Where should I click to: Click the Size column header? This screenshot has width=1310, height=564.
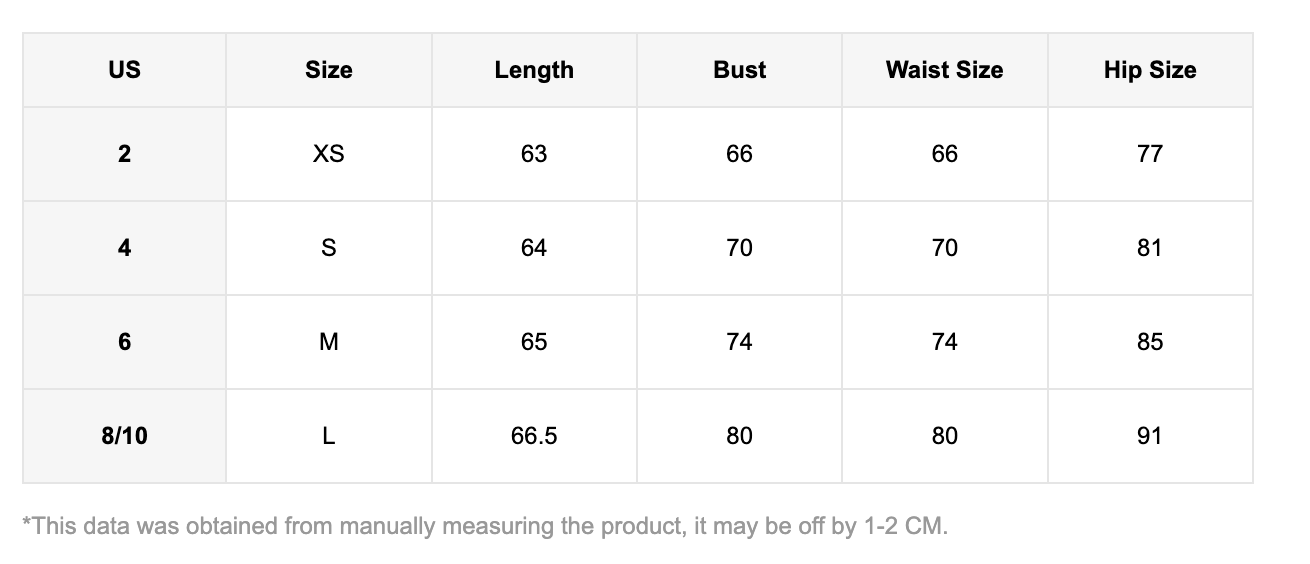pos(329,70)
